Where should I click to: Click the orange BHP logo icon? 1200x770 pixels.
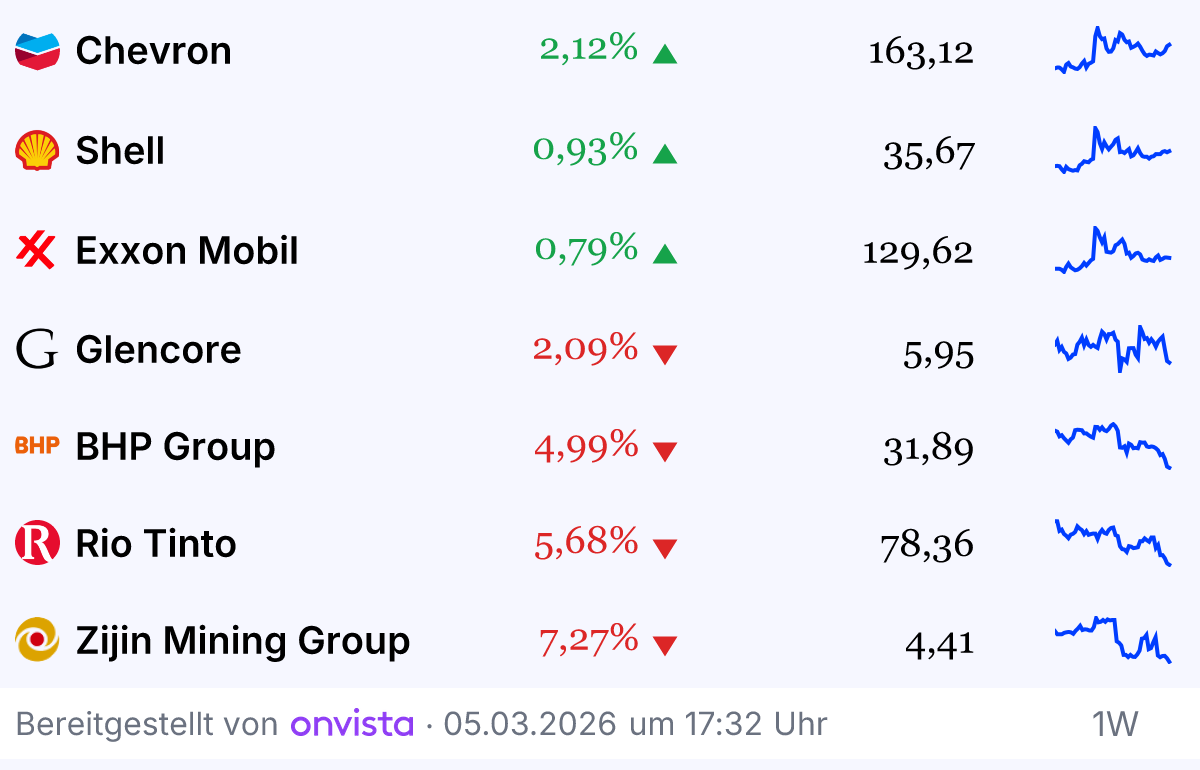click(38, 446)
